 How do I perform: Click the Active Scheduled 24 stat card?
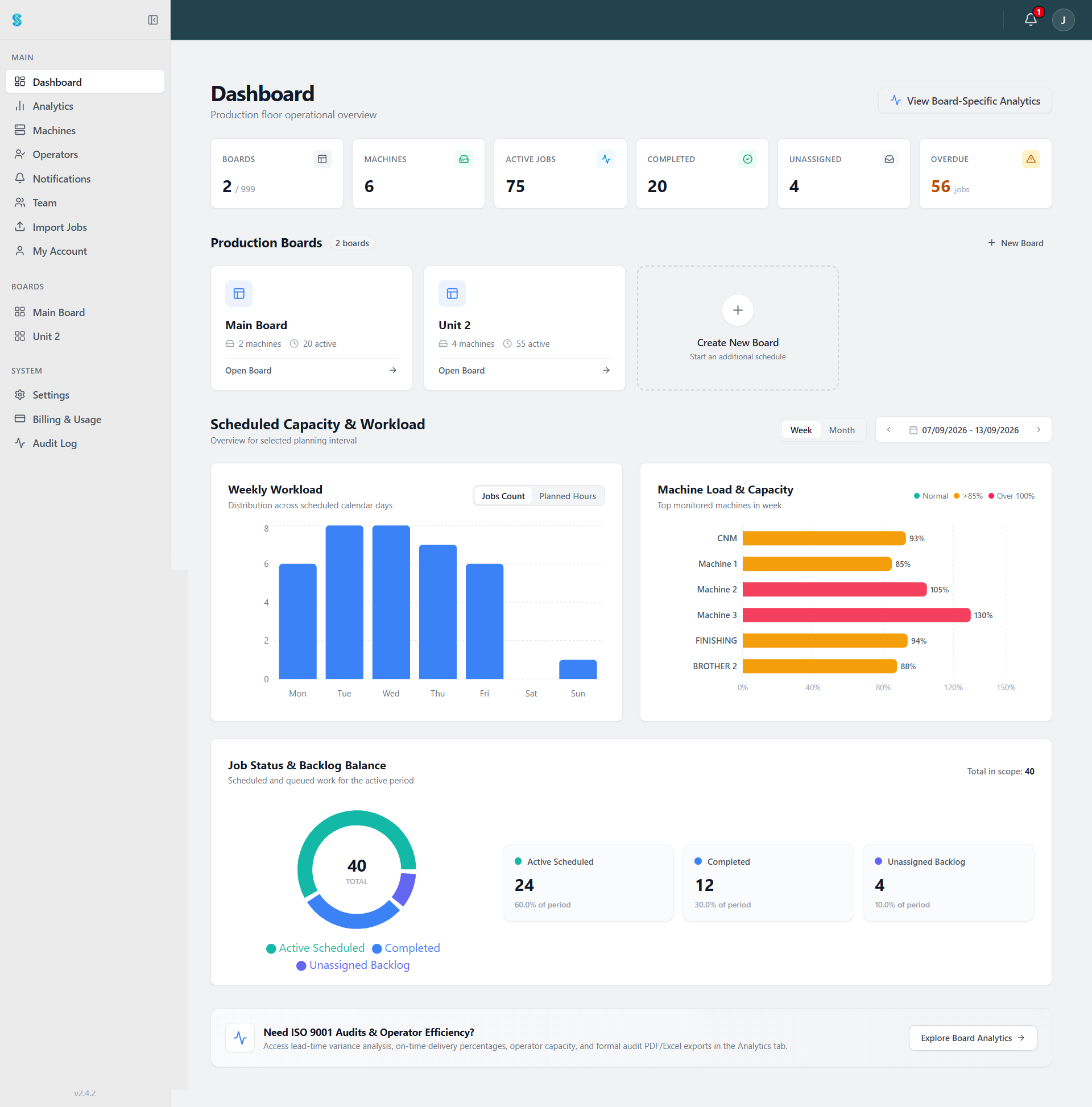588,883
